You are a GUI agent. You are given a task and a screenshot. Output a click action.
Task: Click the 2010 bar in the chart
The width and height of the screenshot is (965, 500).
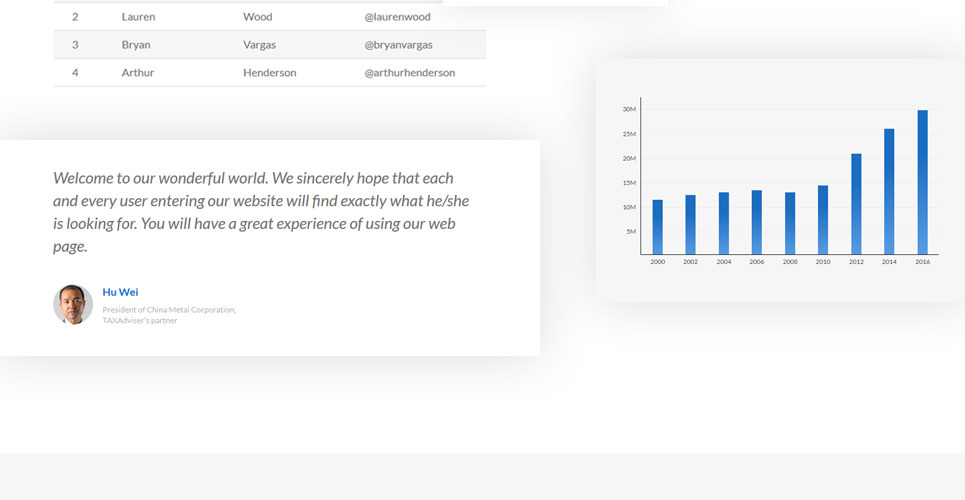click(x=823, y=220)
